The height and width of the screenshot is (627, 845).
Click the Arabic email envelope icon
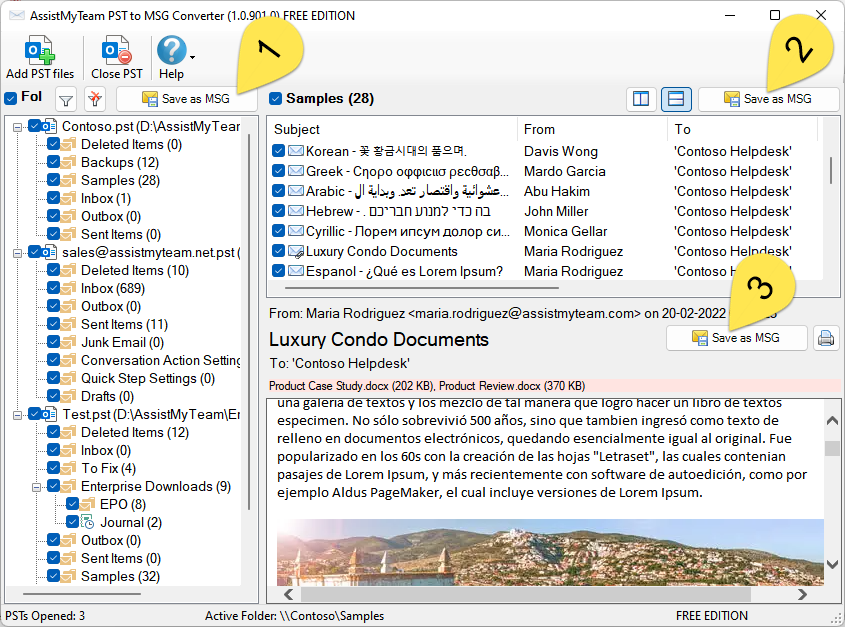coord(295,191)
